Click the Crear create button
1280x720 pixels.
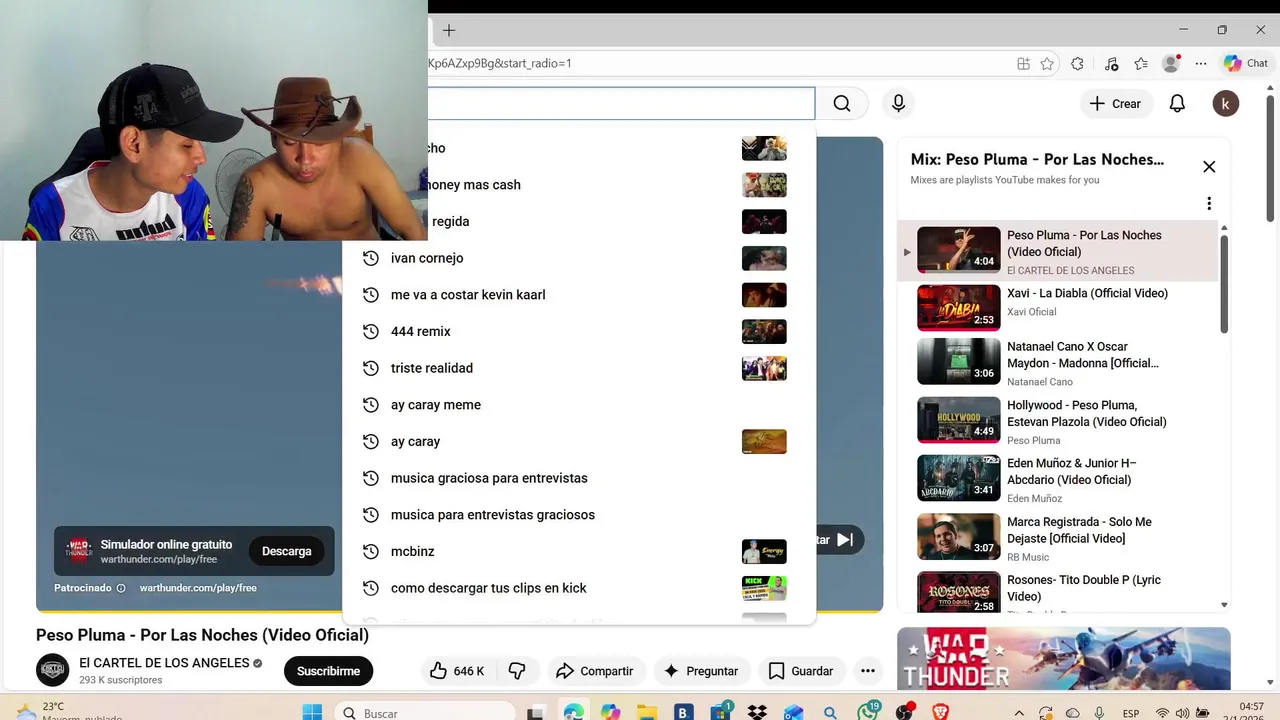click(x=1115, y=104)
